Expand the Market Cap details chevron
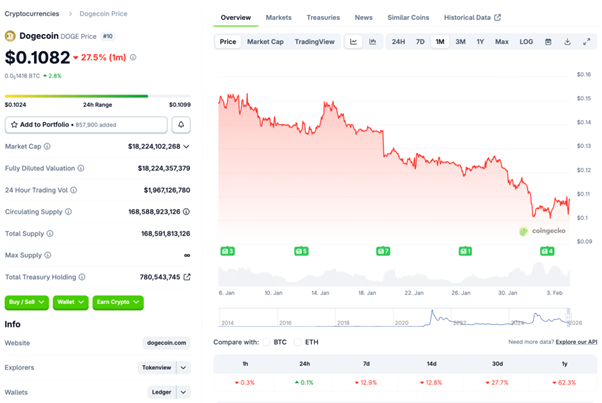Image resolution: width=602 pixels, height=403 pixels. tap(187, 146)
